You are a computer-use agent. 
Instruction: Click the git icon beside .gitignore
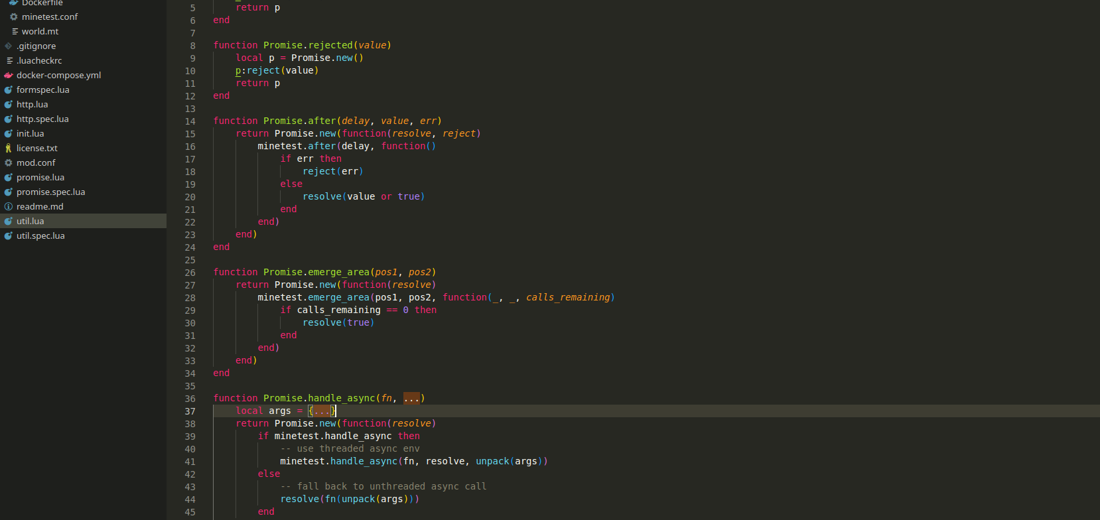coord(9,46)
